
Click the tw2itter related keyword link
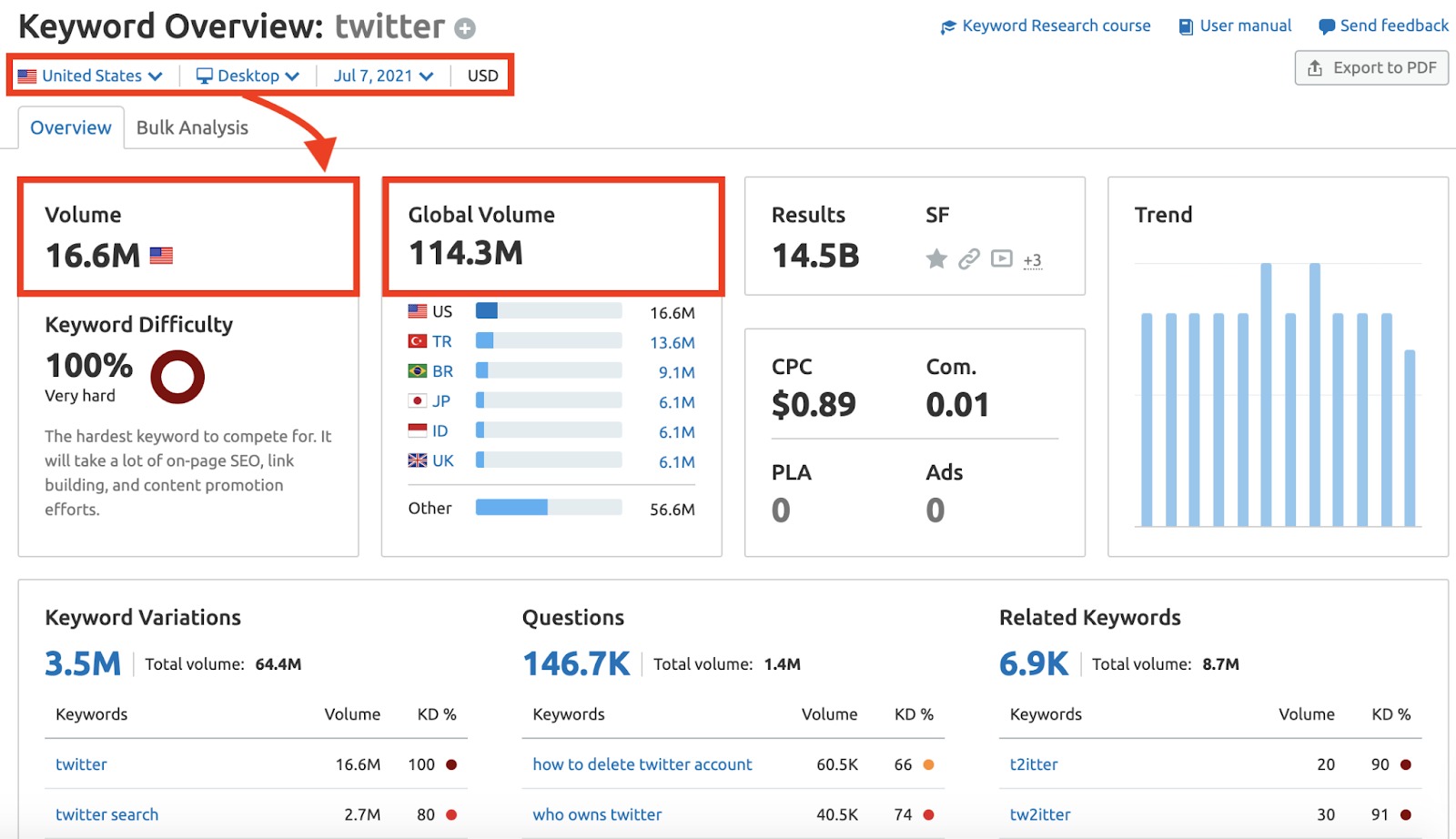click(x=1040, y=814)
